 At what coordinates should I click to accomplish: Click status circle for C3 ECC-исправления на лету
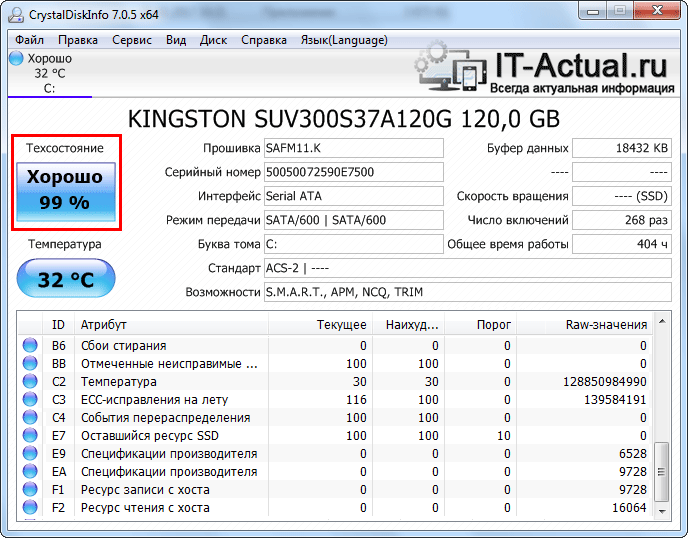tap(30, 399)
